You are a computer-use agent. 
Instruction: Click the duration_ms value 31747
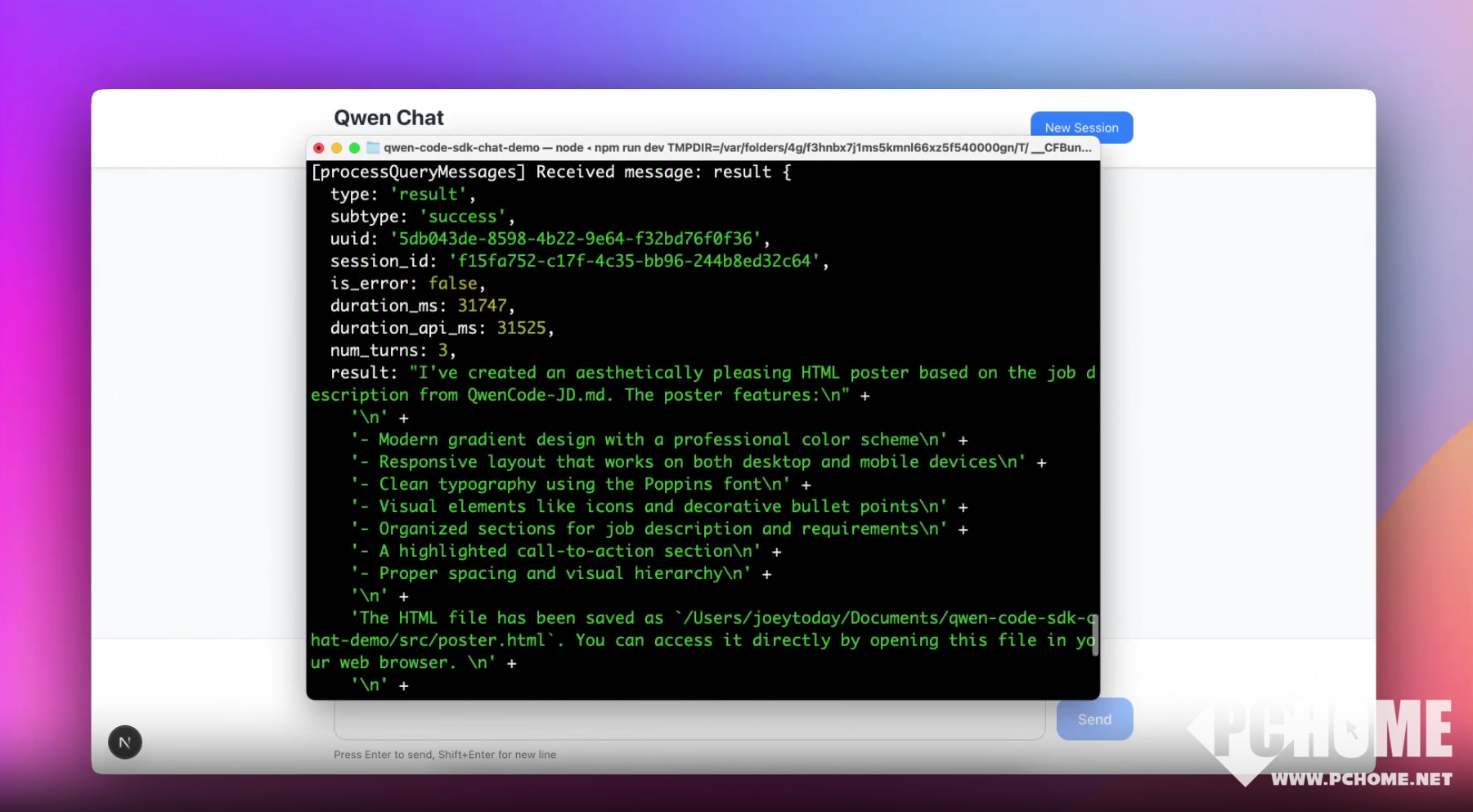pyautogui.click(x=482, y=306)
